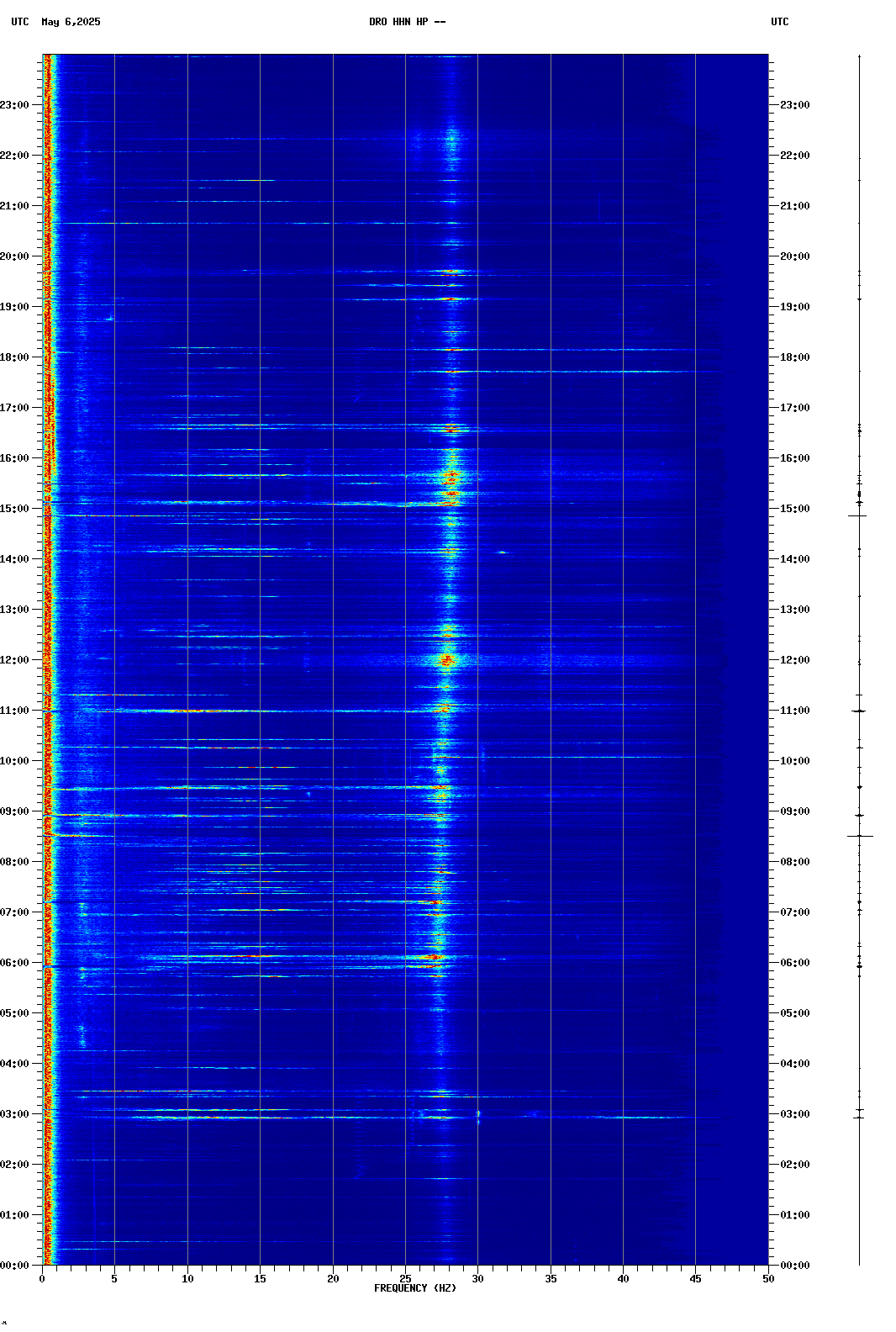Click '08:00' on the right time axis
This screenshot has height=1332, width=896.
[x=795, y=862]
